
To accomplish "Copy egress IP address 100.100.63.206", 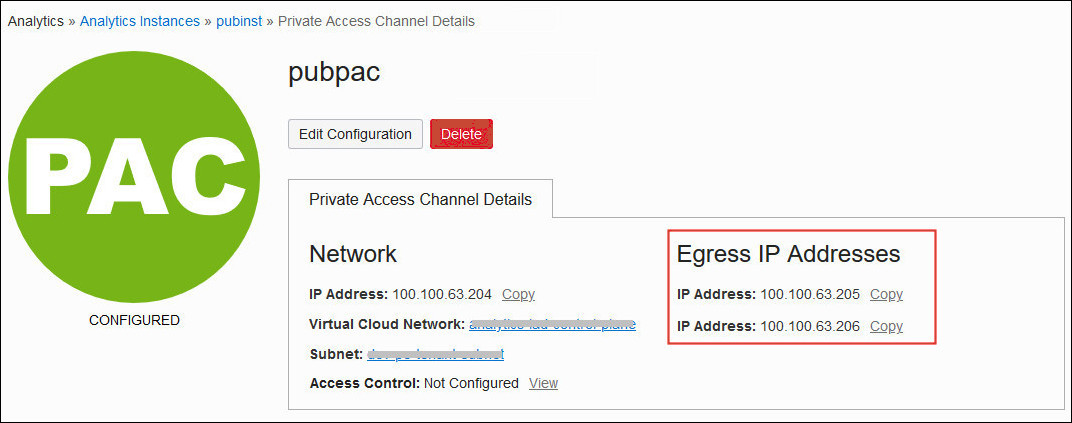I will [886, 326].
